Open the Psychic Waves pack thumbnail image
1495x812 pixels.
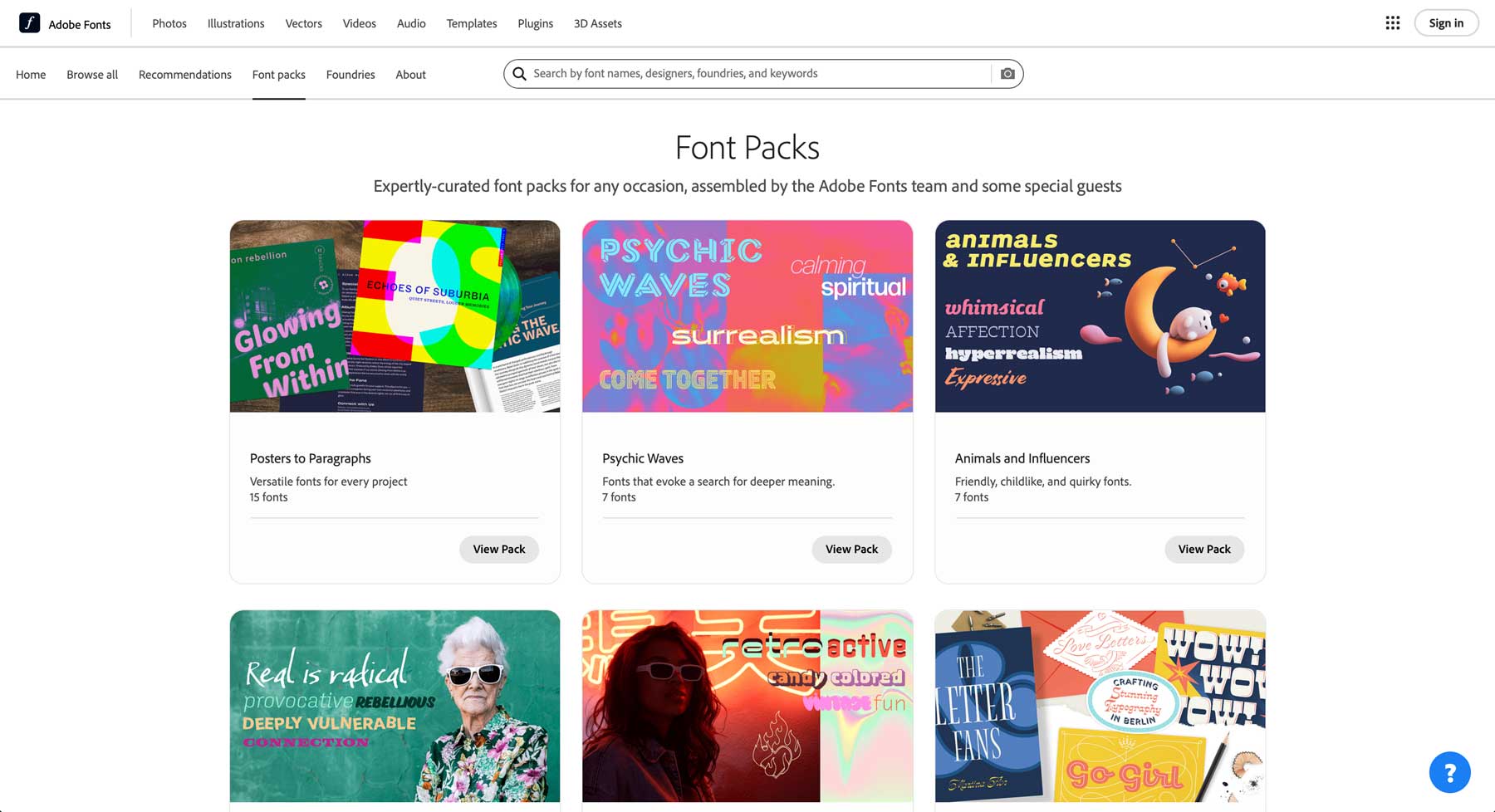click(747, 316)
